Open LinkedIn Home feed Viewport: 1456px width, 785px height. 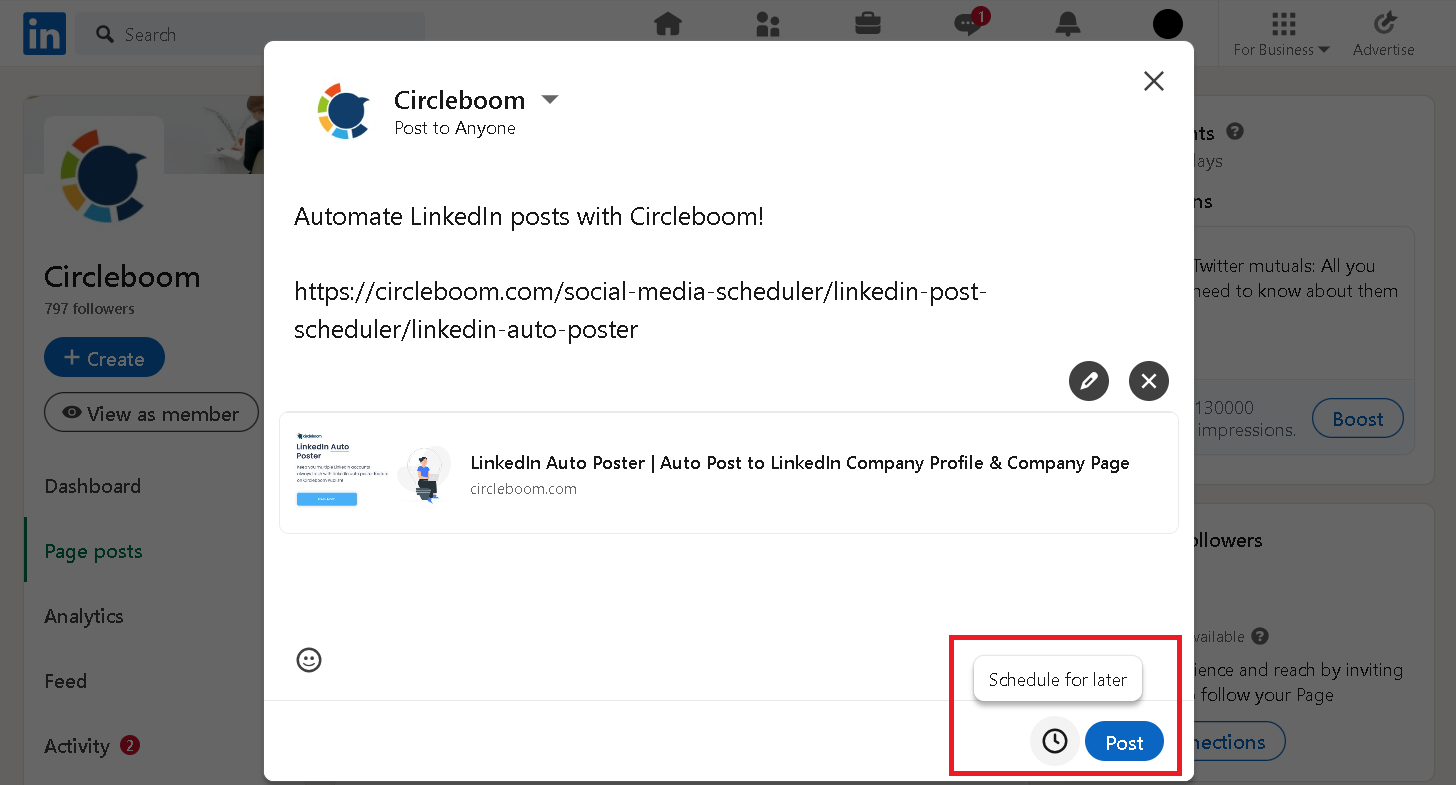(x=668, y=24)
